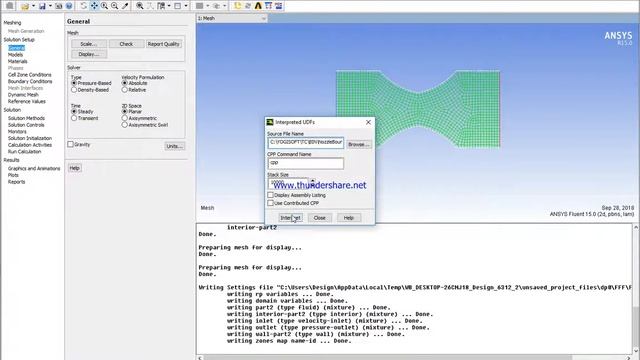Viewport: 640px width, 360px height.
Task: Select Axisymmetric Swirl option
Action: [x=124, y=125]
